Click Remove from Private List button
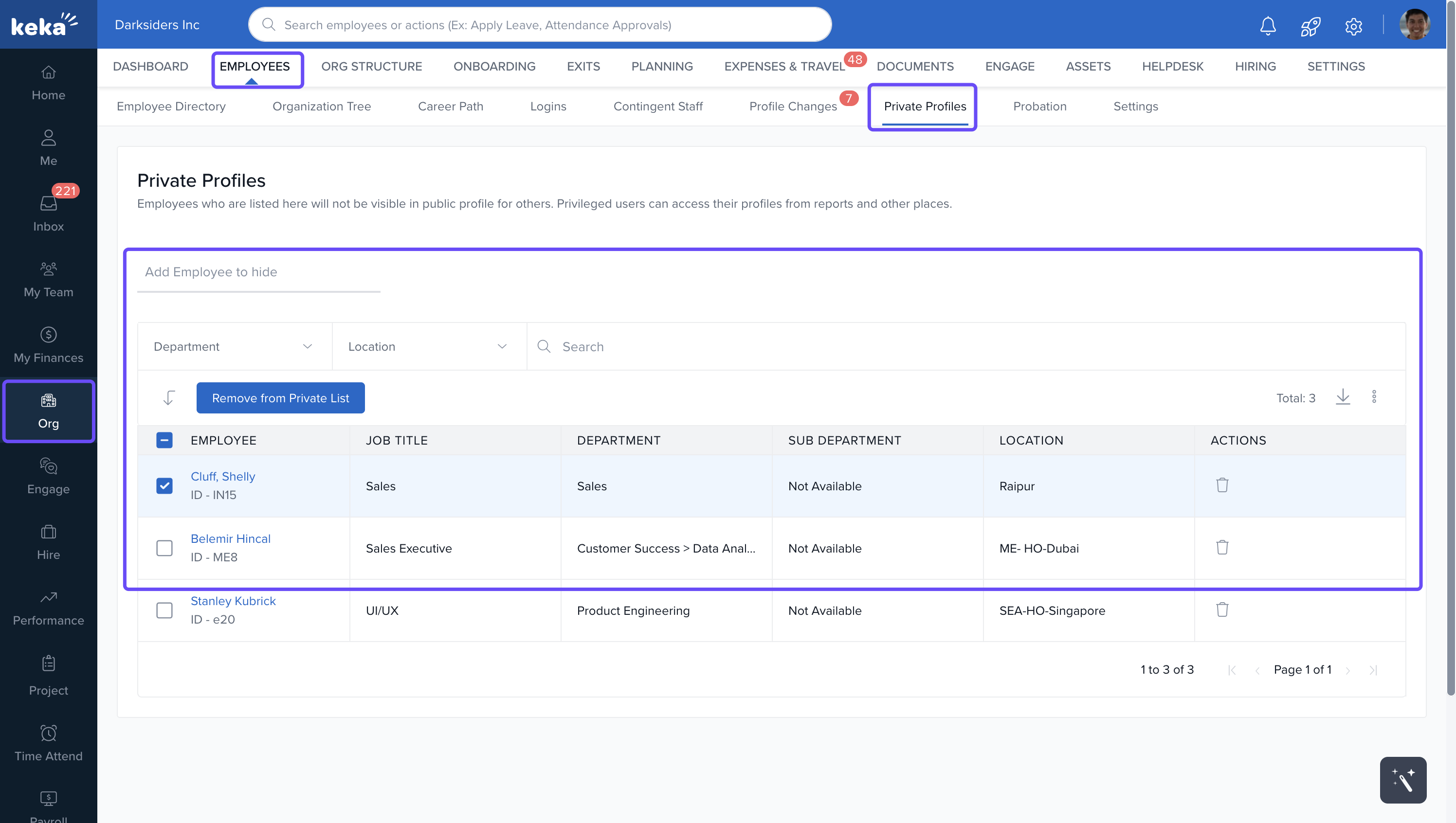This screenshot has width=1456, height=823. click(x=280, y=397)
